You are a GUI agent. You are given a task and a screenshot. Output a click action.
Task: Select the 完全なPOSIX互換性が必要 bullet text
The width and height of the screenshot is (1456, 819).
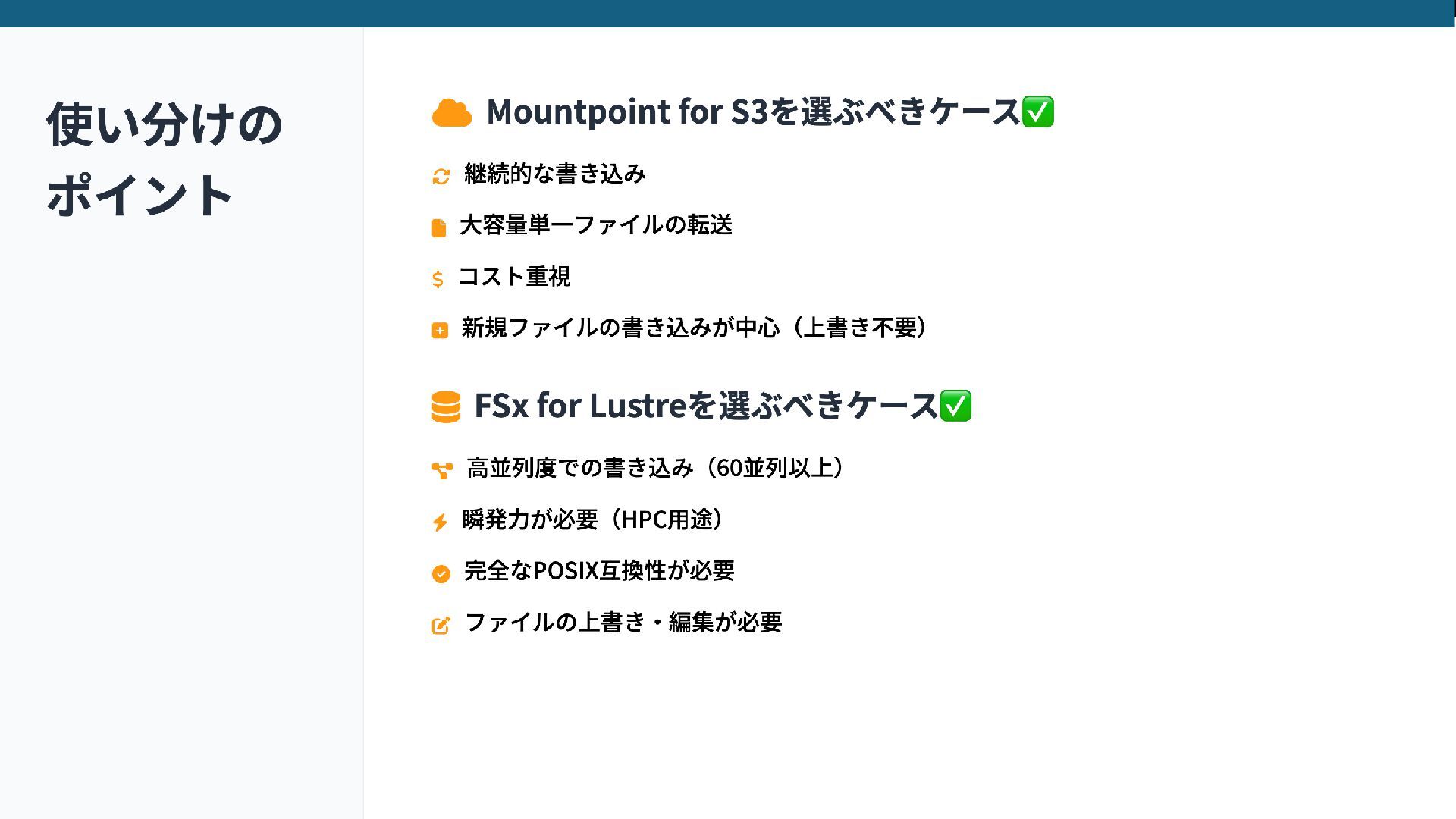tap(599, 570)
